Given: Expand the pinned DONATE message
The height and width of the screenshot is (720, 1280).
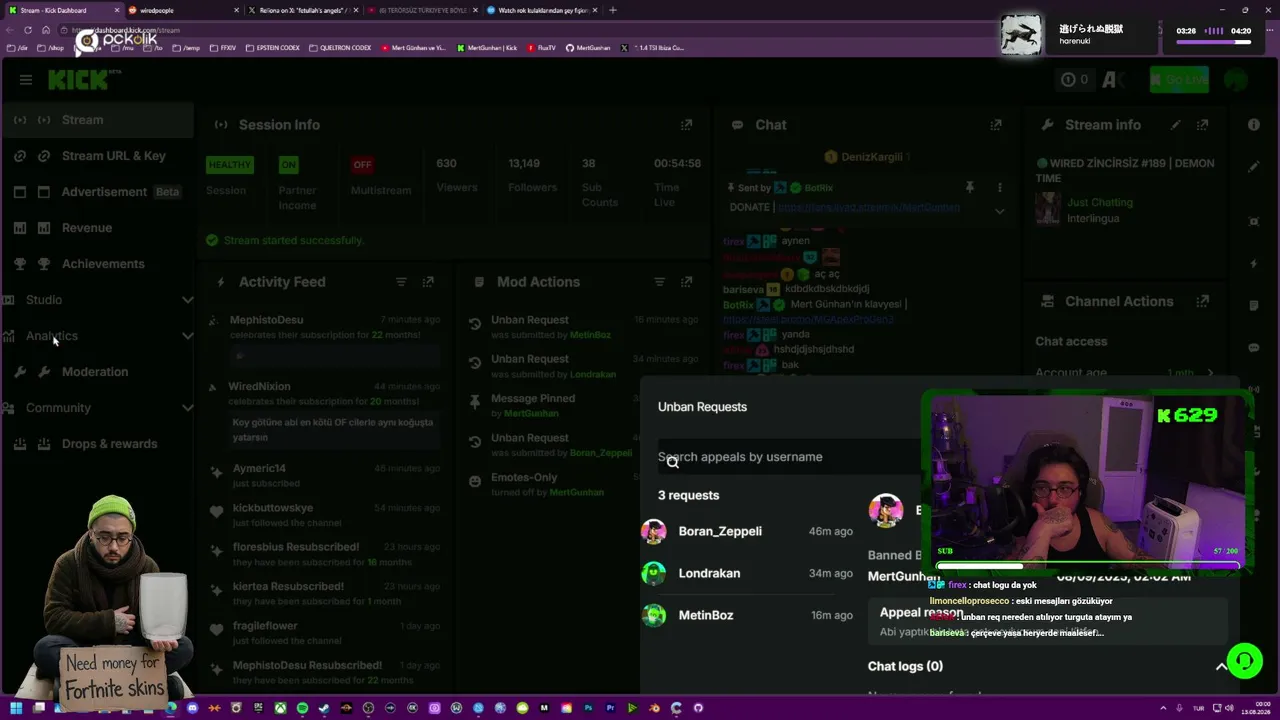Looking at the screenshot, I should pyautogui.click(x=999, y=211).
